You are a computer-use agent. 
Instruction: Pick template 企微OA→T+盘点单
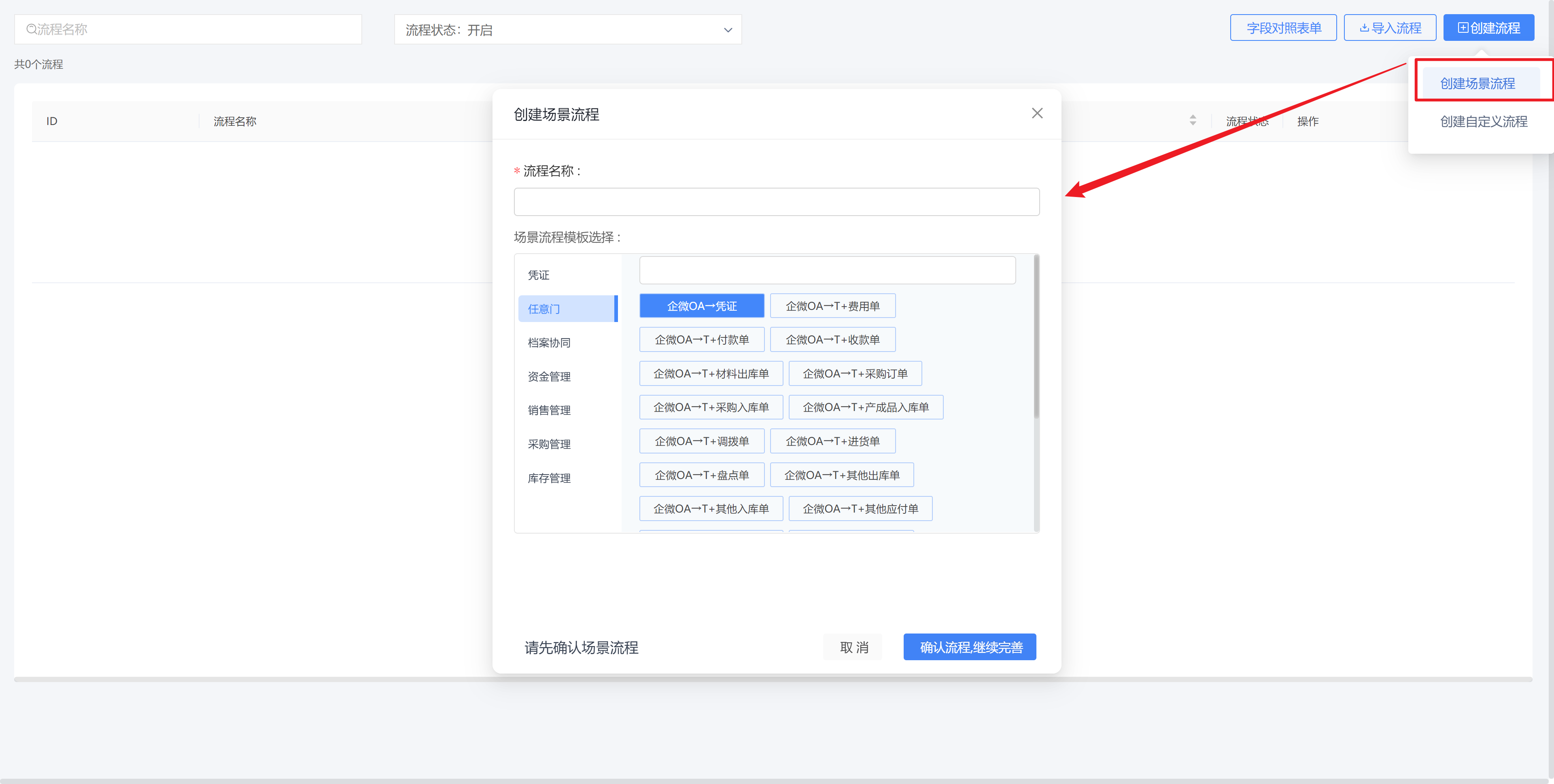click(x=702, y=475)
